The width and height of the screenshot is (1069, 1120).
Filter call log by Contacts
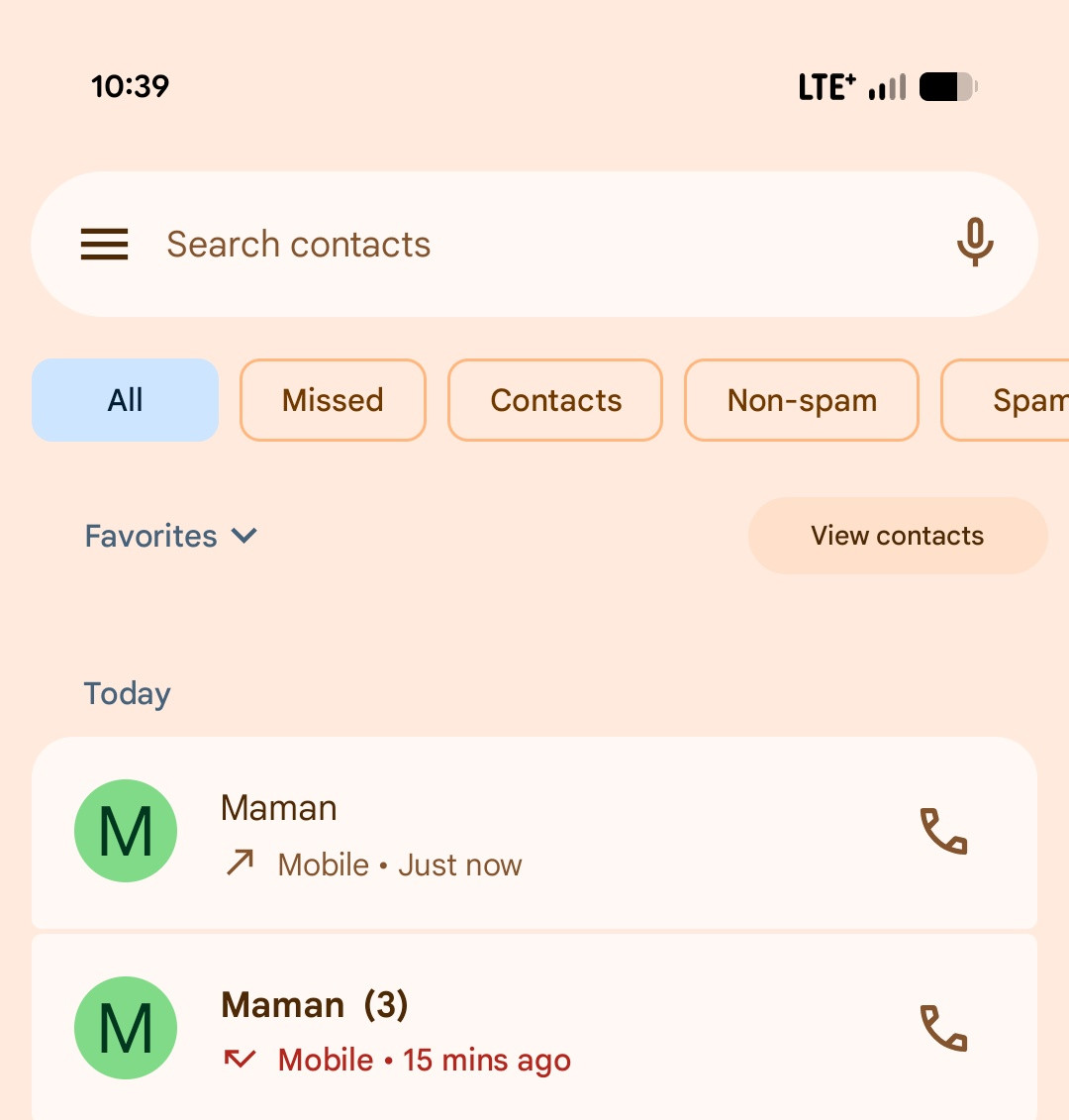(x=555, y=400)
